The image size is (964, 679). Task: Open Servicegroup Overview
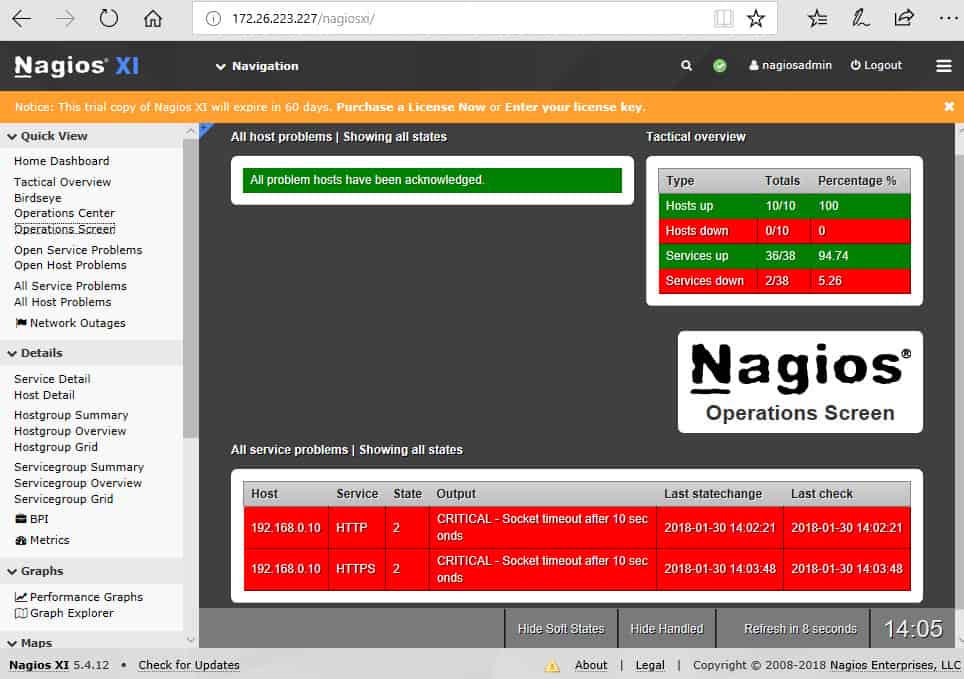(x=78, y=483)
